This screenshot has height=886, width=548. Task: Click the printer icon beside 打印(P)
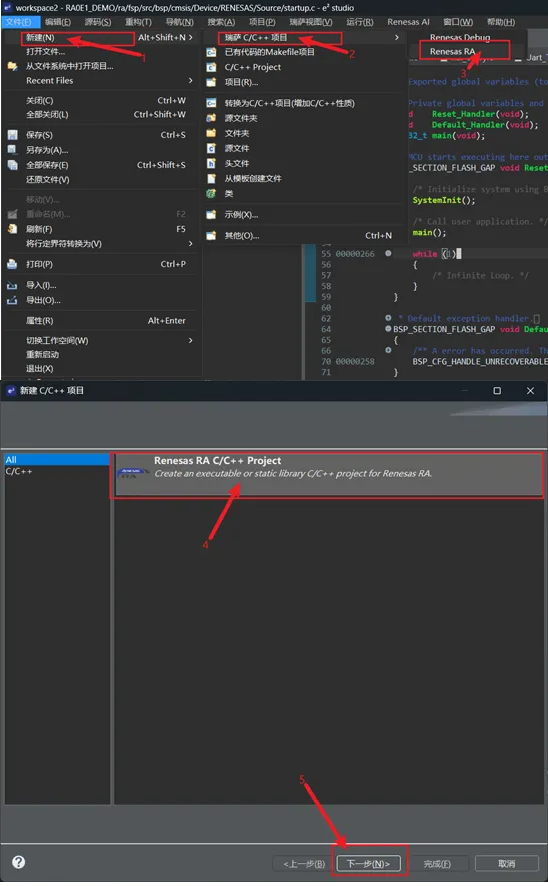[12, 264]
